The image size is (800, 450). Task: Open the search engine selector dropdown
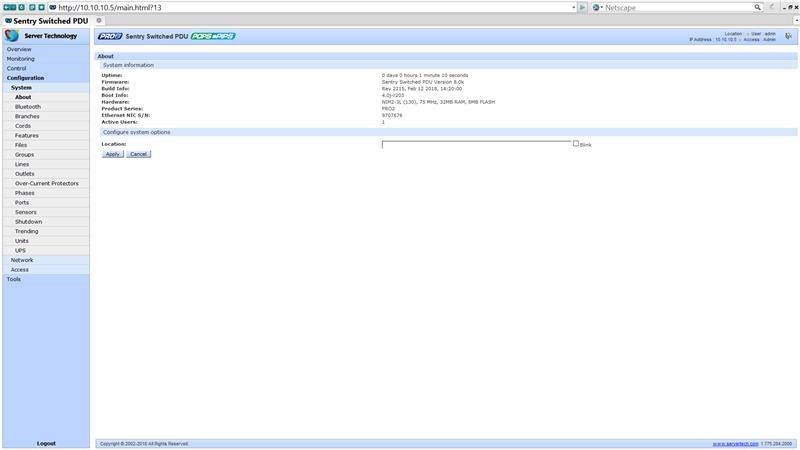[x=602, y=8]
